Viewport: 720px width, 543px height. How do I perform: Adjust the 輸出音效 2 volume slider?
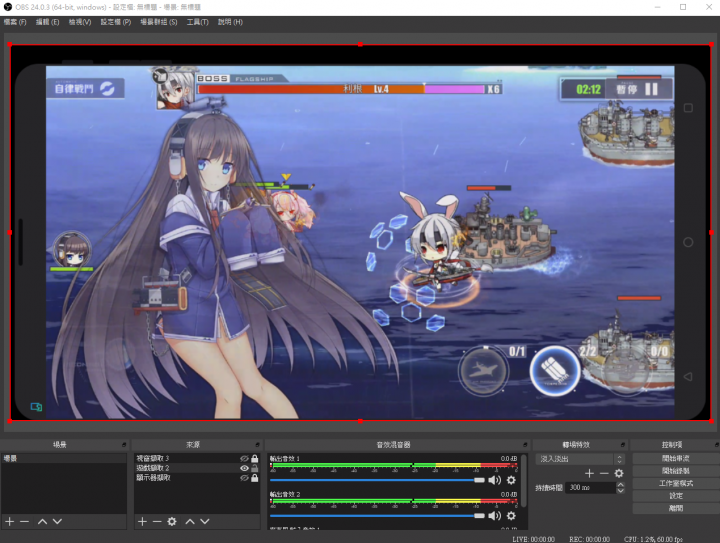pyautogui.click(x=377, y=516)
